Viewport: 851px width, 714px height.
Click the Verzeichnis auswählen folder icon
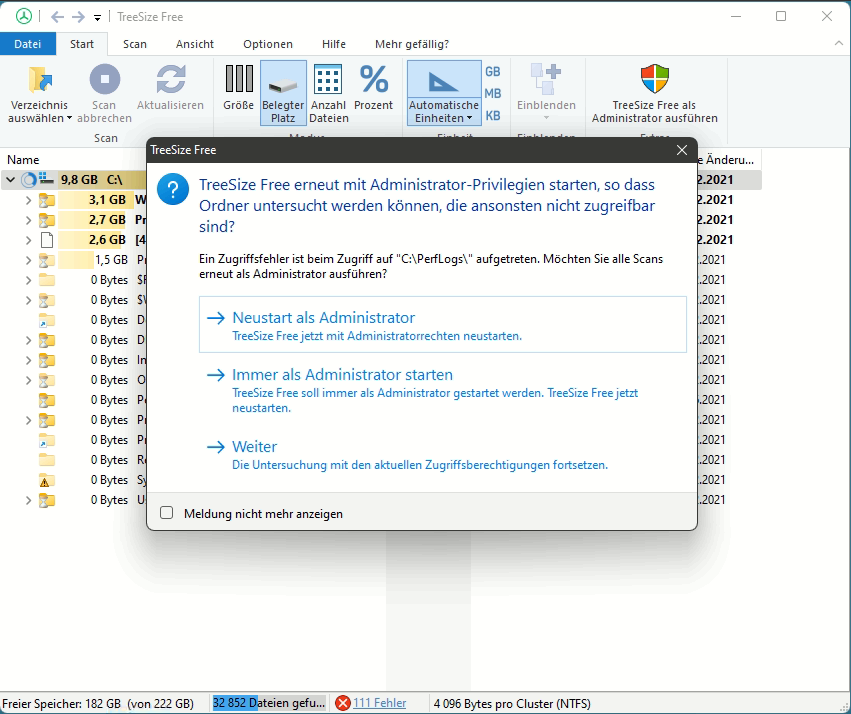point(40,80)
